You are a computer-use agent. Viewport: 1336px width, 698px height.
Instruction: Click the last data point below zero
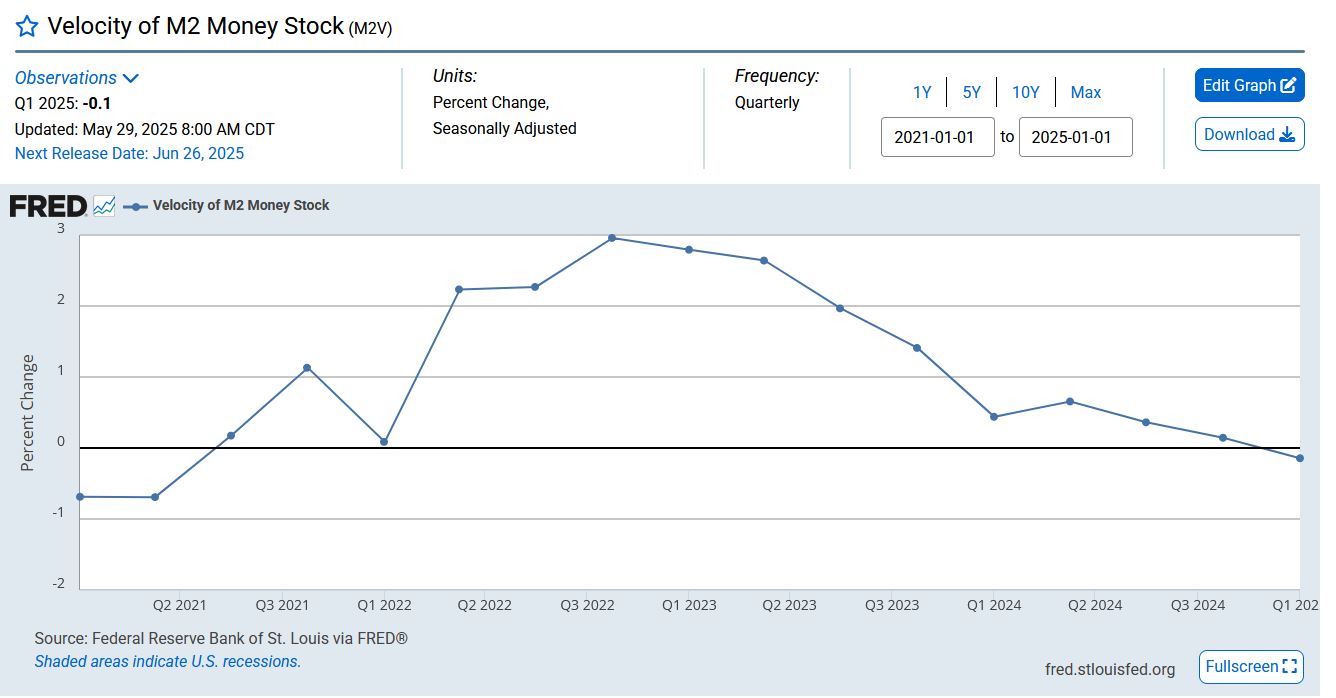point(1299,458)
